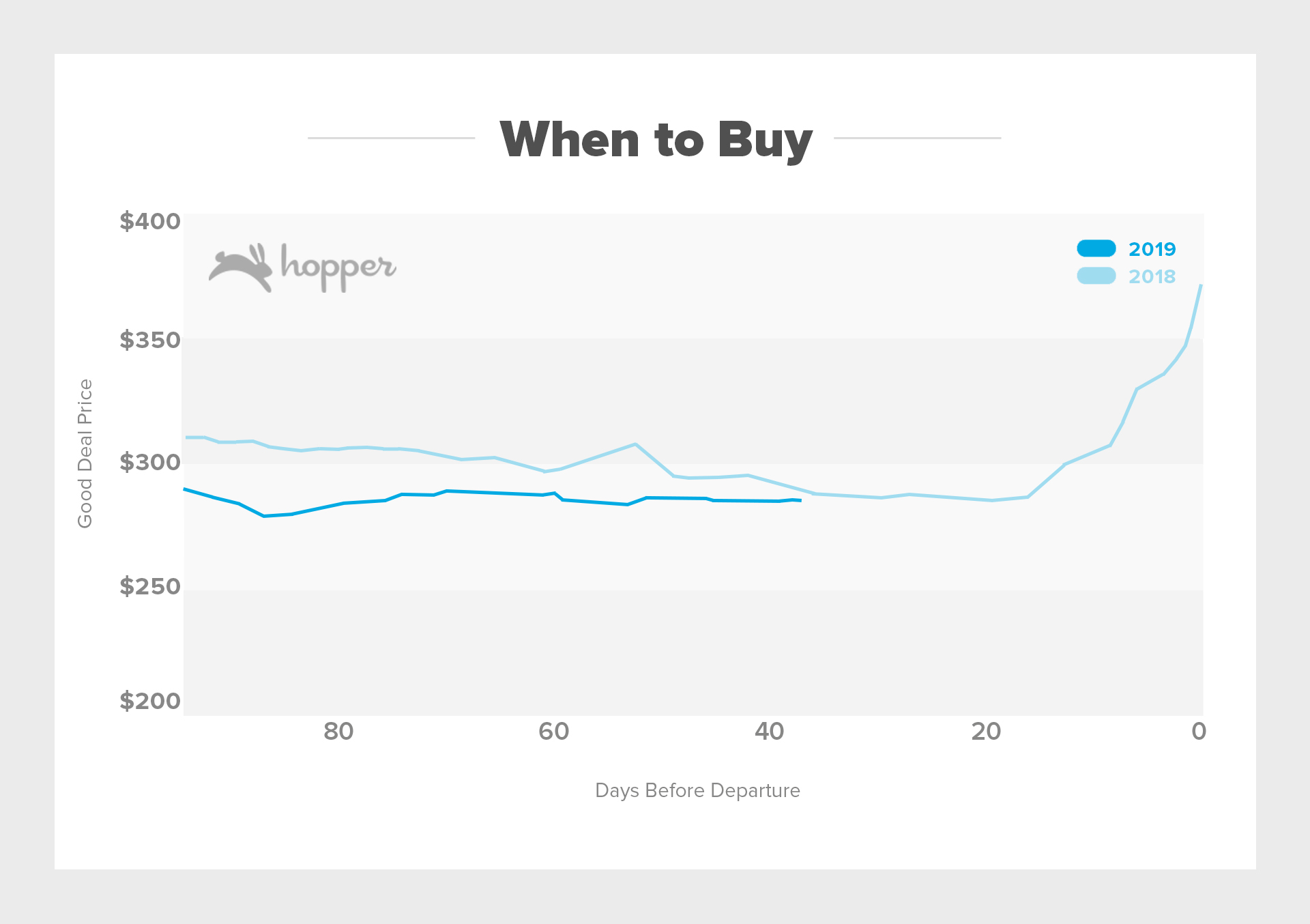The width and height of the screenshot is (1310, 924).
Task: Select the 2019 legend label
Action: pos(1152,249)
